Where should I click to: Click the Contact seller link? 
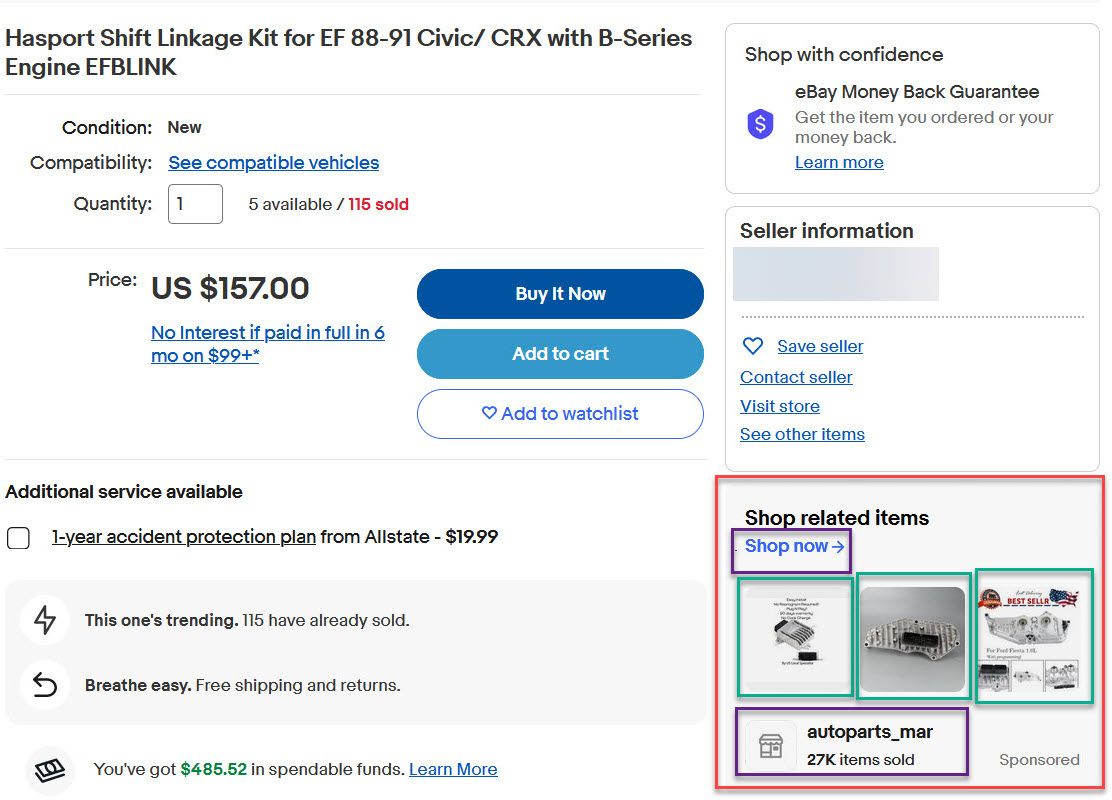(x=796, y=377)
